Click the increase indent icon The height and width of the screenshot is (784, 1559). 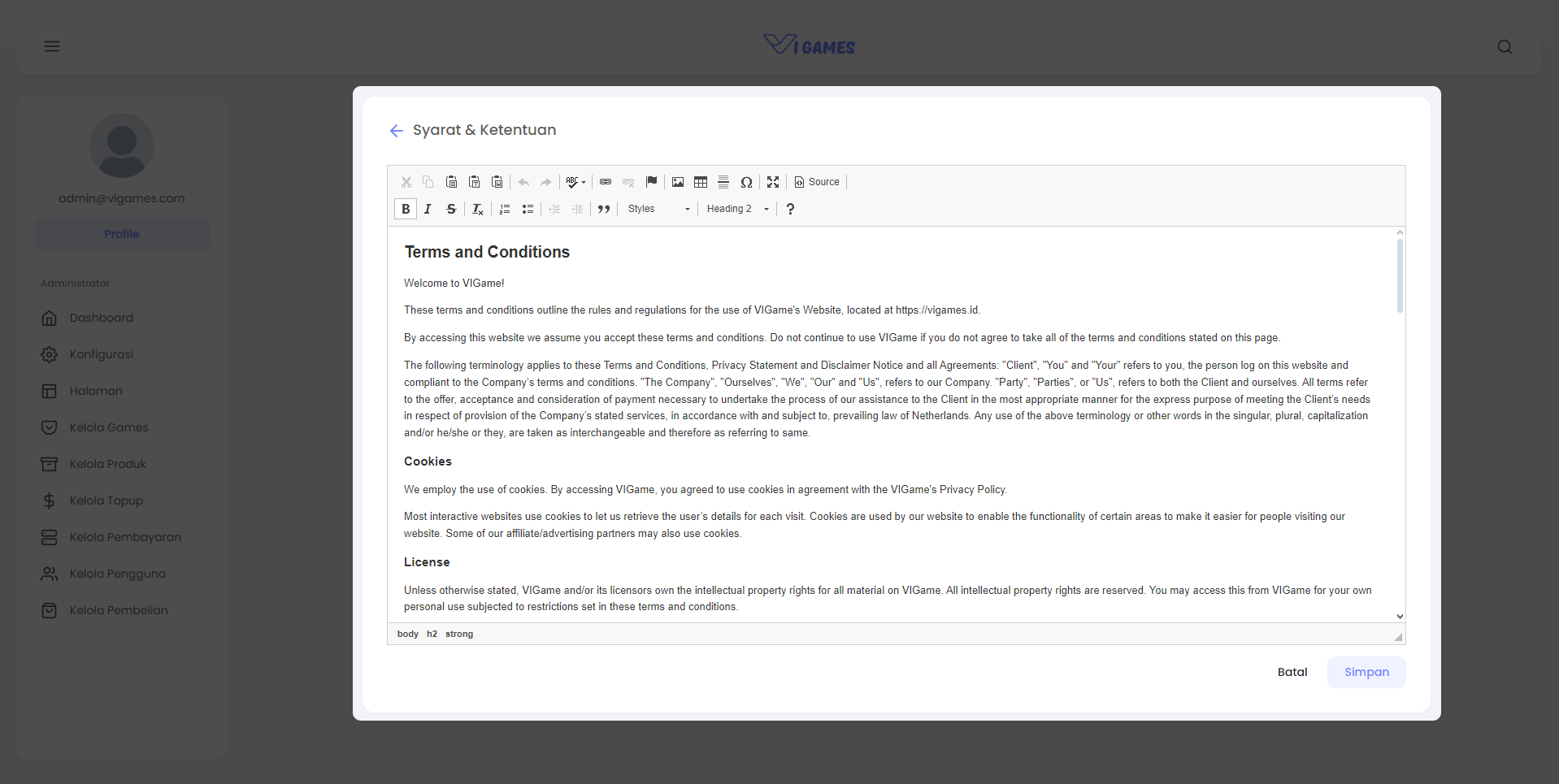(x=577, y=209)
